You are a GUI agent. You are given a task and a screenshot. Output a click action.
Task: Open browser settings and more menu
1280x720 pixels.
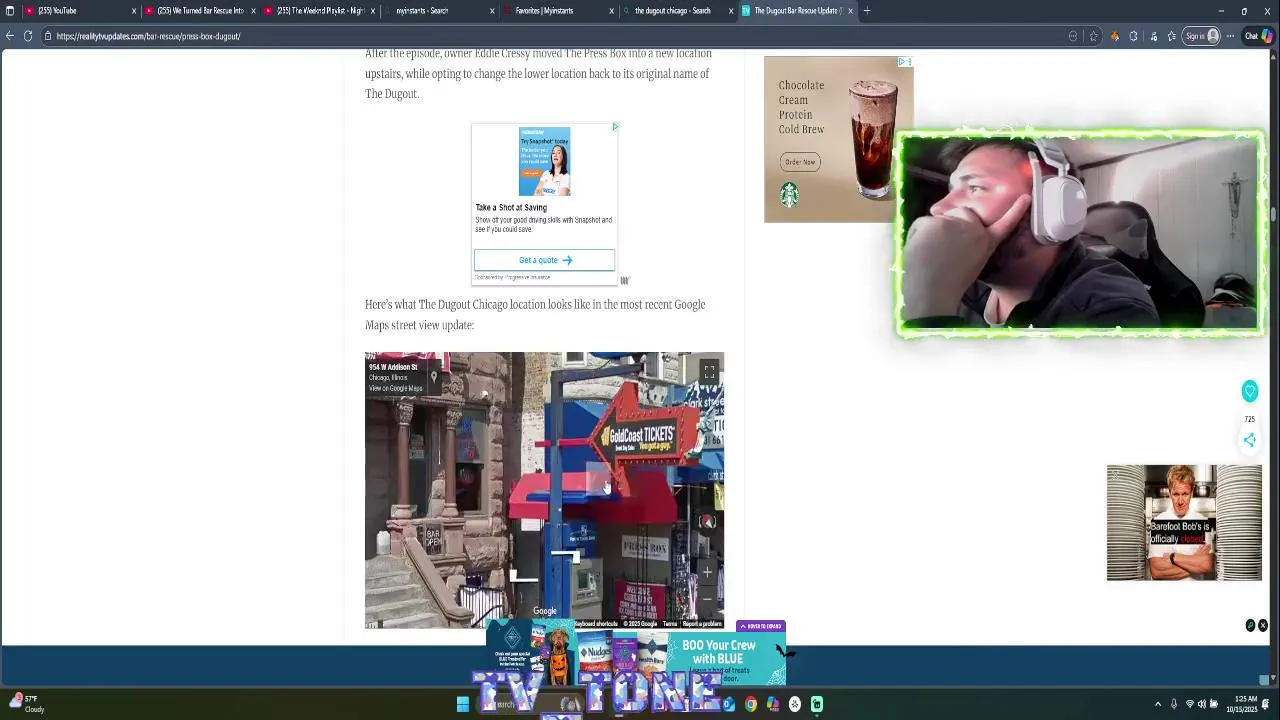(1231, 36)
